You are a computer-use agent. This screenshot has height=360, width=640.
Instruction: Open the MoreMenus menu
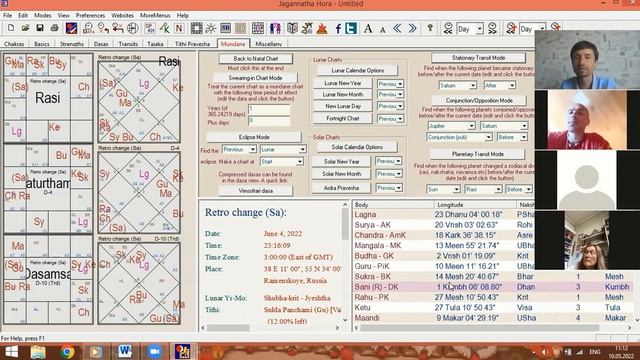(155, 15)
